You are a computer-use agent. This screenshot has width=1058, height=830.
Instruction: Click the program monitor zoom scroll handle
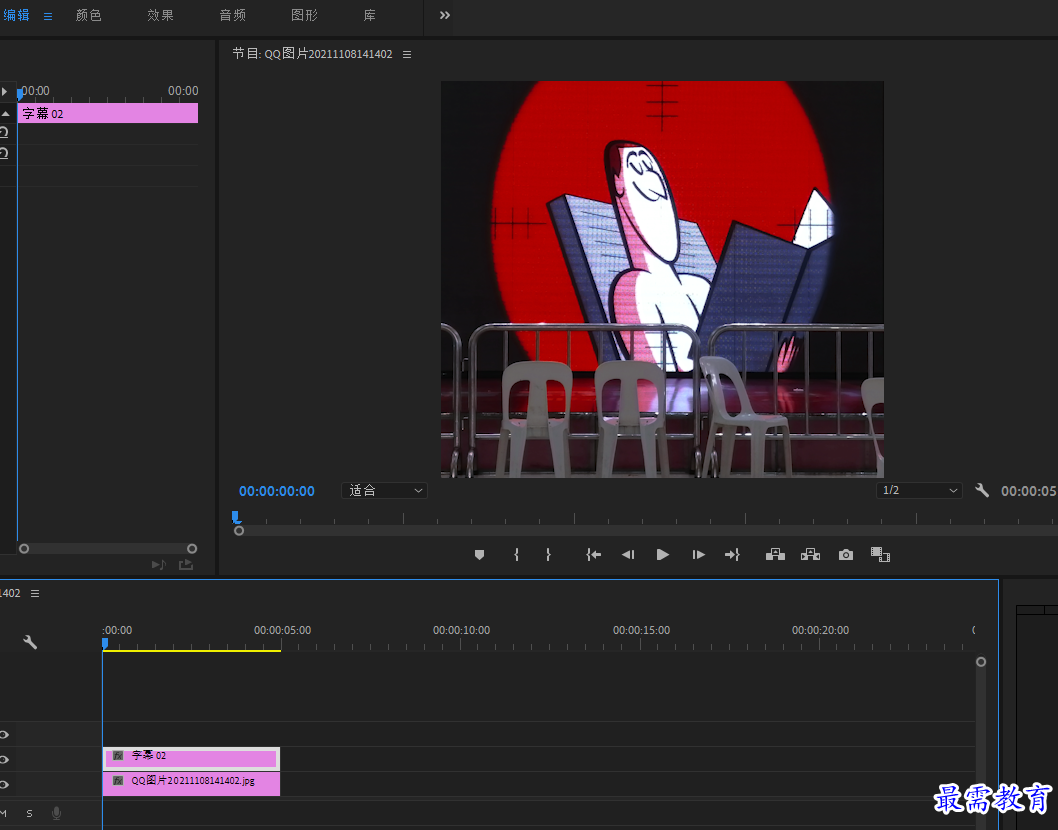click(239, 531)
